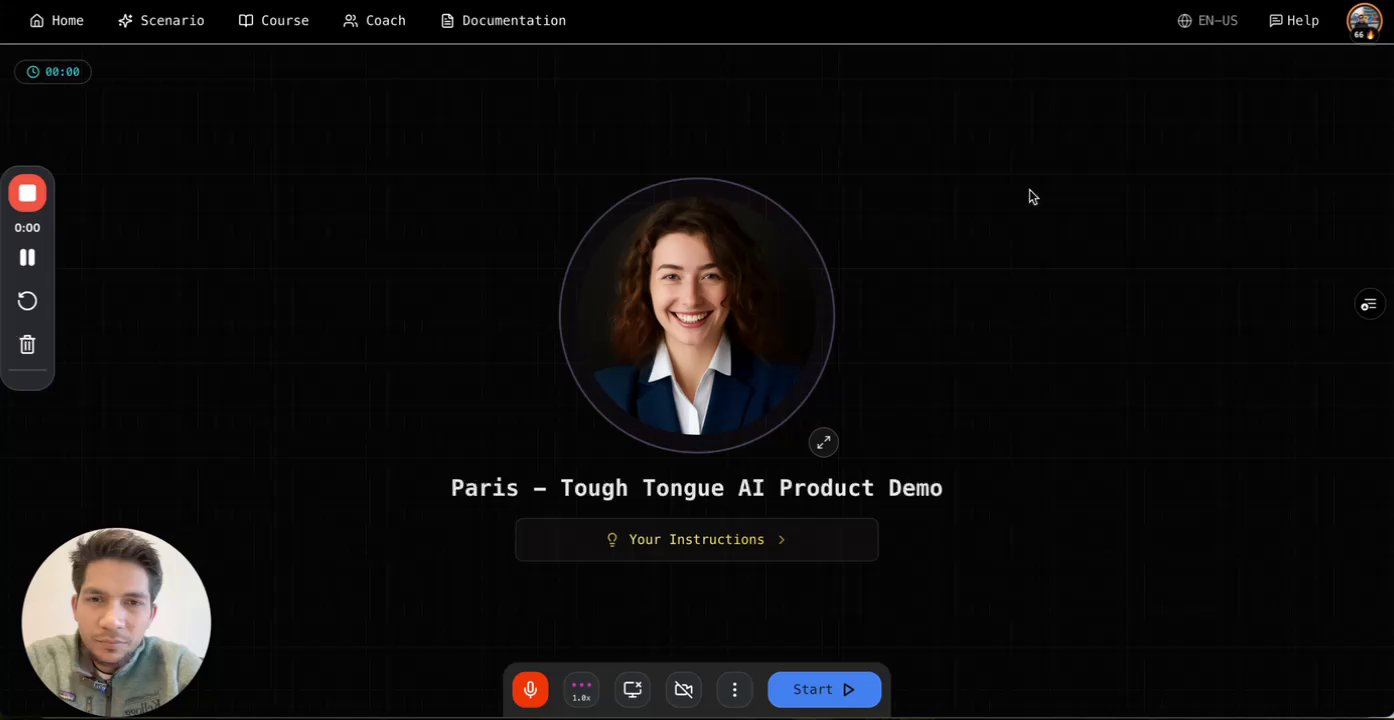Toggle the camera off icon
The image size is (1394, 720).
(684, 689)
